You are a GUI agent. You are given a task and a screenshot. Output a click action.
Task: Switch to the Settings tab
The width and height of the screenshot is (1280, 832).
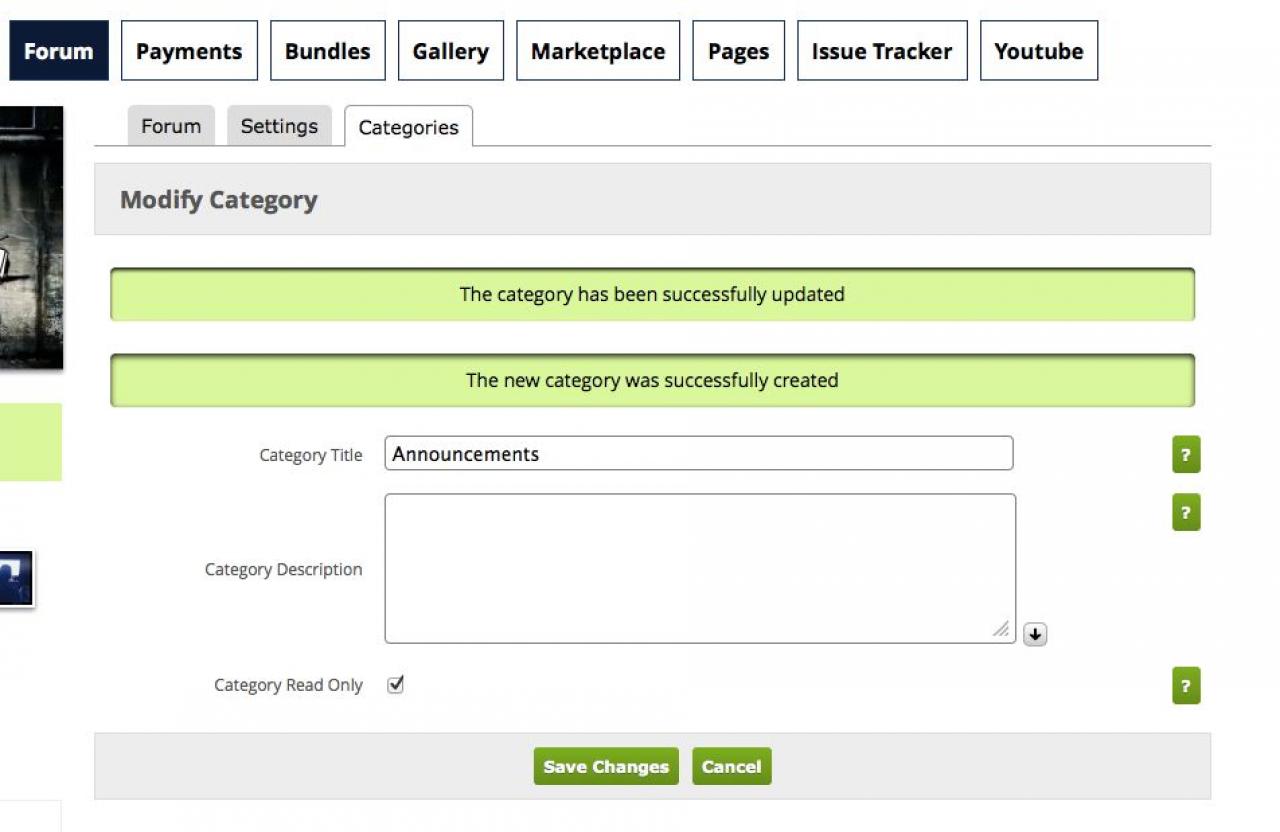coord(279,126)
